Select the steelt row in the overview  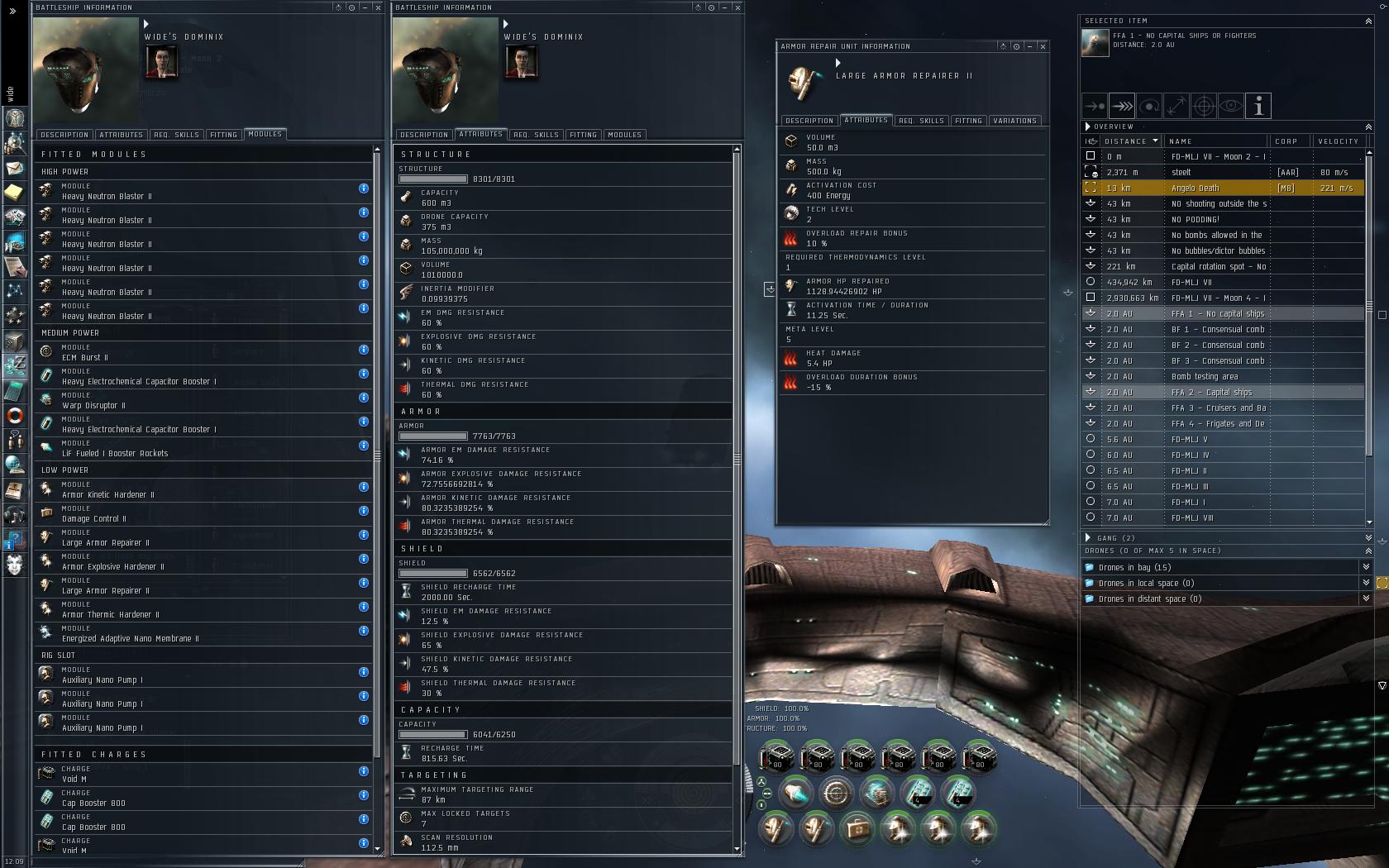[x=1224, y=173]
